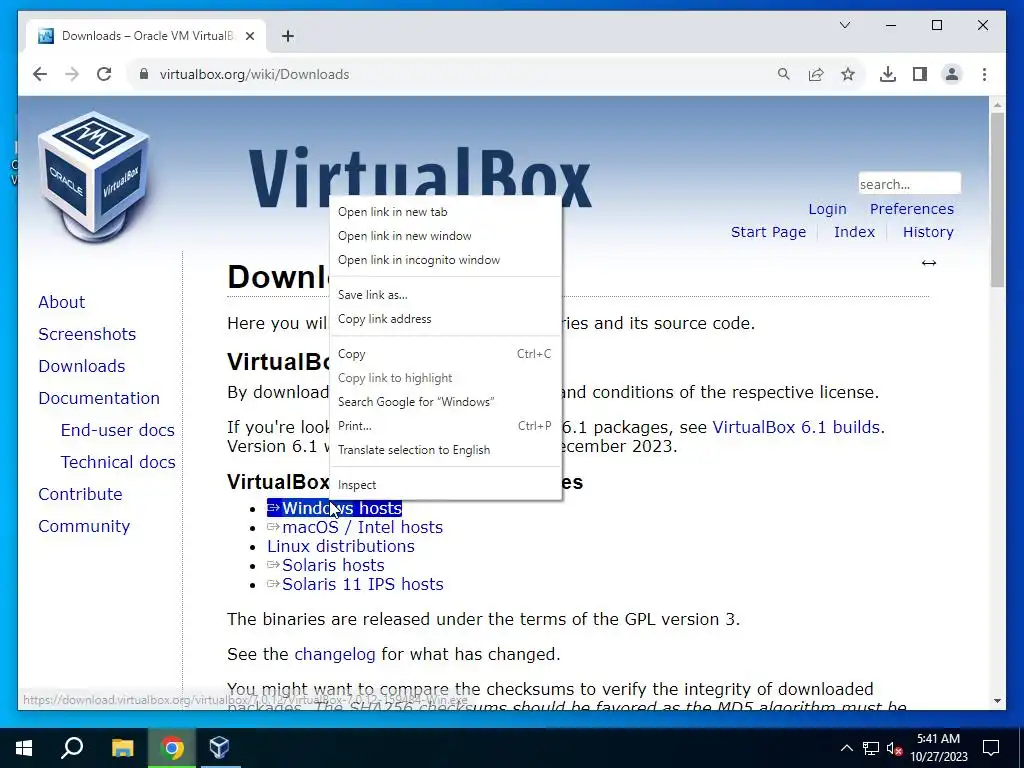Click the padlock site info icon

144,74
